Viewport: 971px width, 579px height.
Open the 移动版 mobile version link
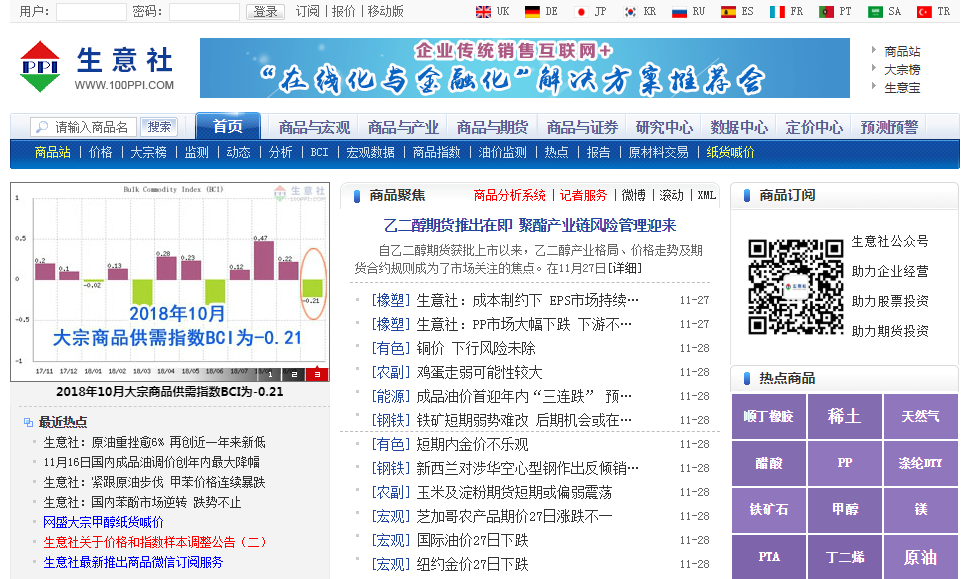pos(386,11)
